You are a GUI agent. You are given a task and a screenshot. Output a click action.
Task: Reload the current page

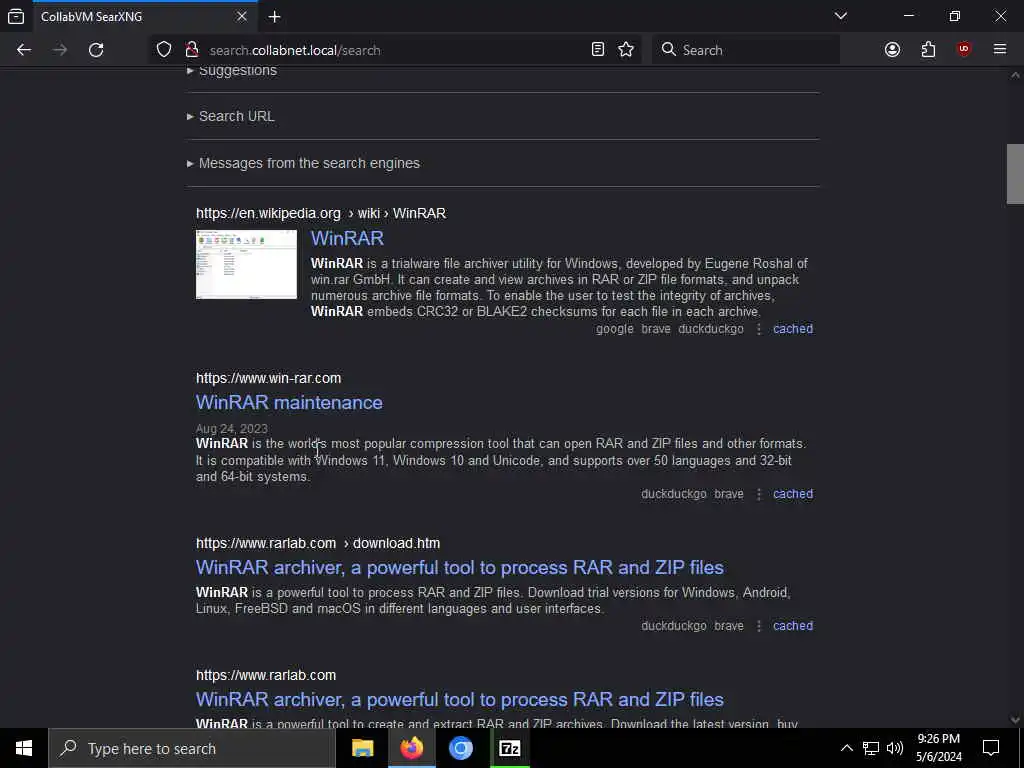96,50
